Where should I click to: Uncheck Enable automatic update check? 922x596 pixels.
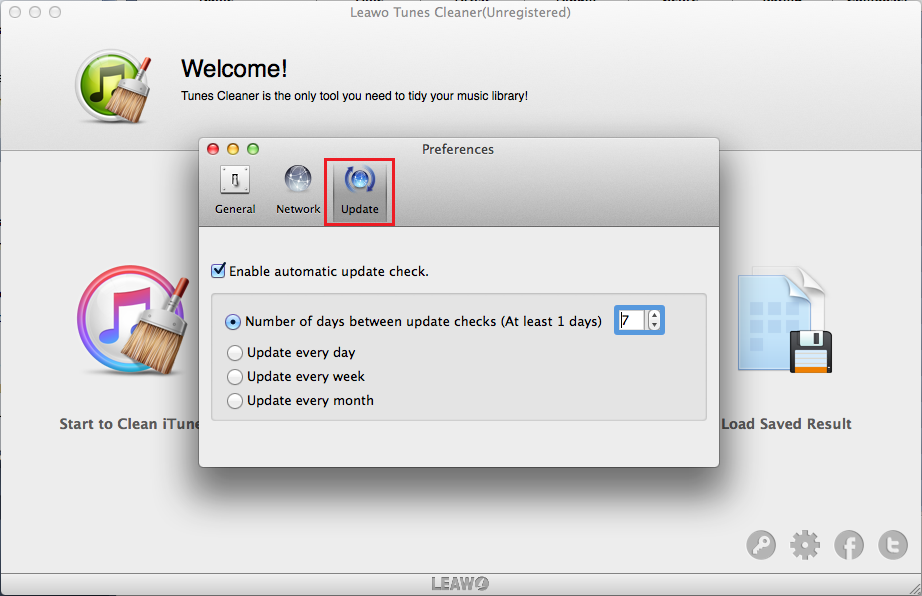coord(219,271)
